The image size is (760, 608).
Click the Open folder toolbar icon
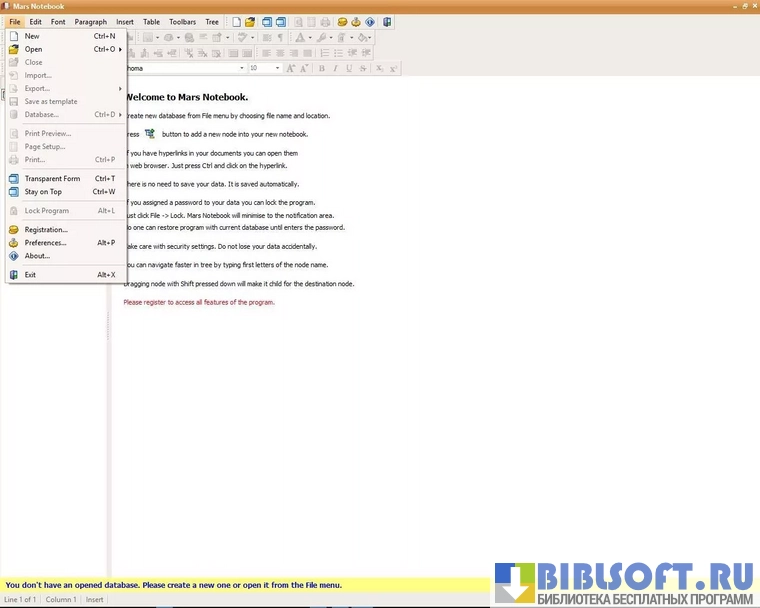tap(251, 21)
